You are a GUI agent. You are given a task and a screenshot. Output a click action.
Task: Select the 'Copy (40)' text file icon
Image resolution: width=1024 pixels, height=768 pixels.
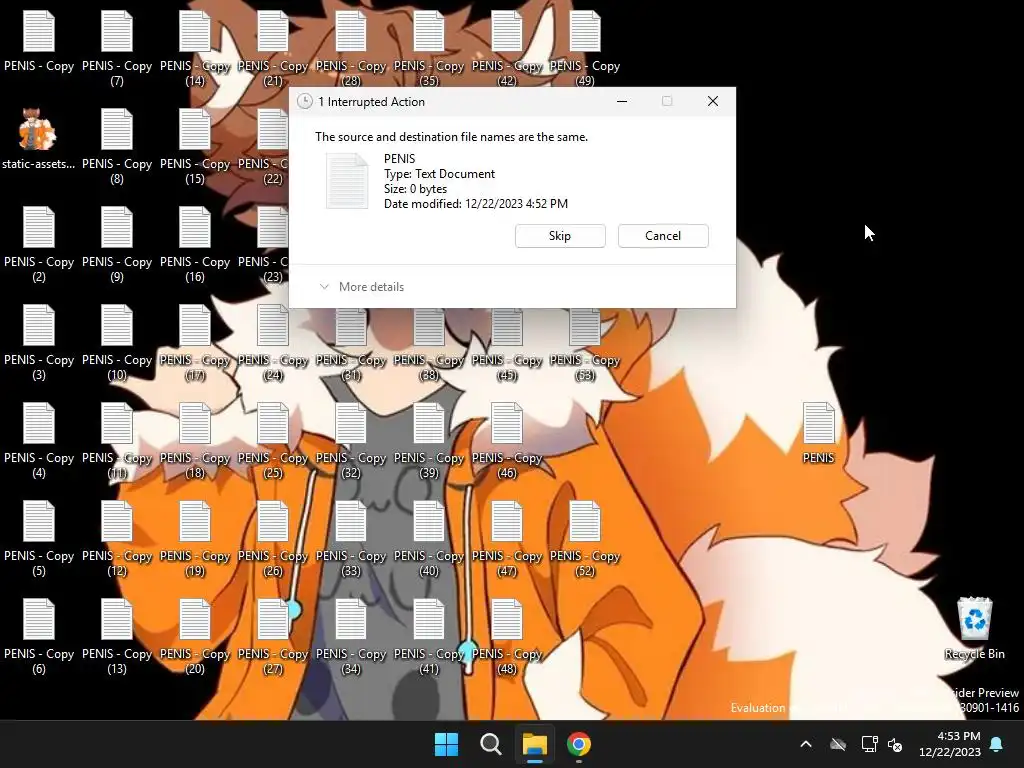tap(429, 521)
